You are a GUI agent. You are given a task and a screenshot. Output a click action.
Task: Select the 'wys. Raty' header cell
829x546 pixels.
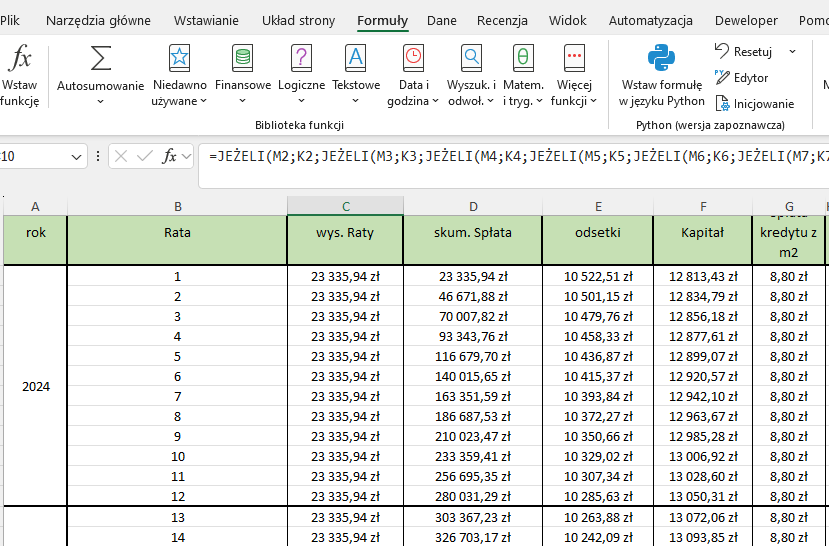coord(345,240)
